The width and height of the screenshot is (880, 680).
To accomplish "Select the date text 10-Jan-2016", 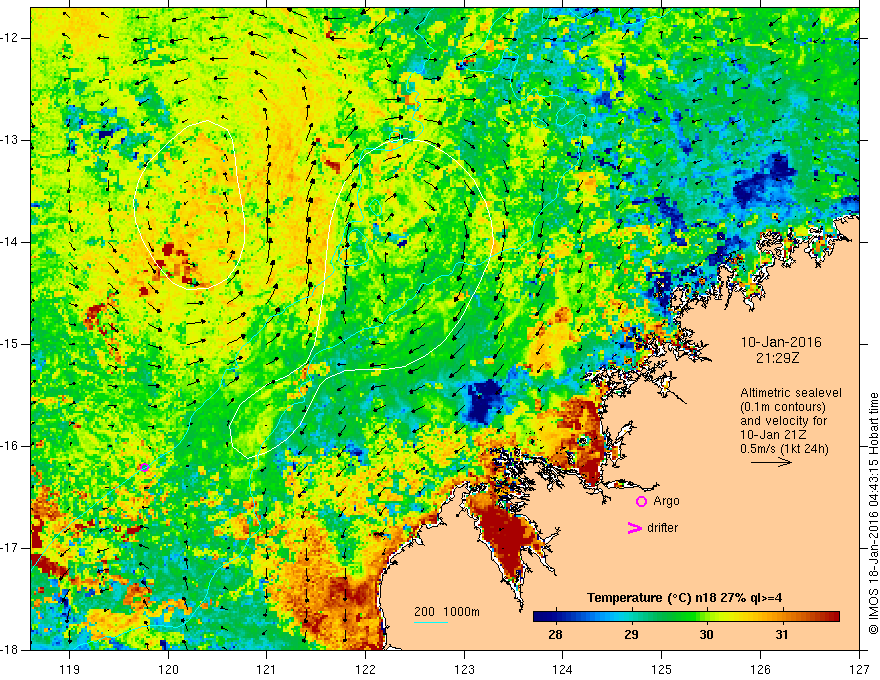I will [781, 342].
